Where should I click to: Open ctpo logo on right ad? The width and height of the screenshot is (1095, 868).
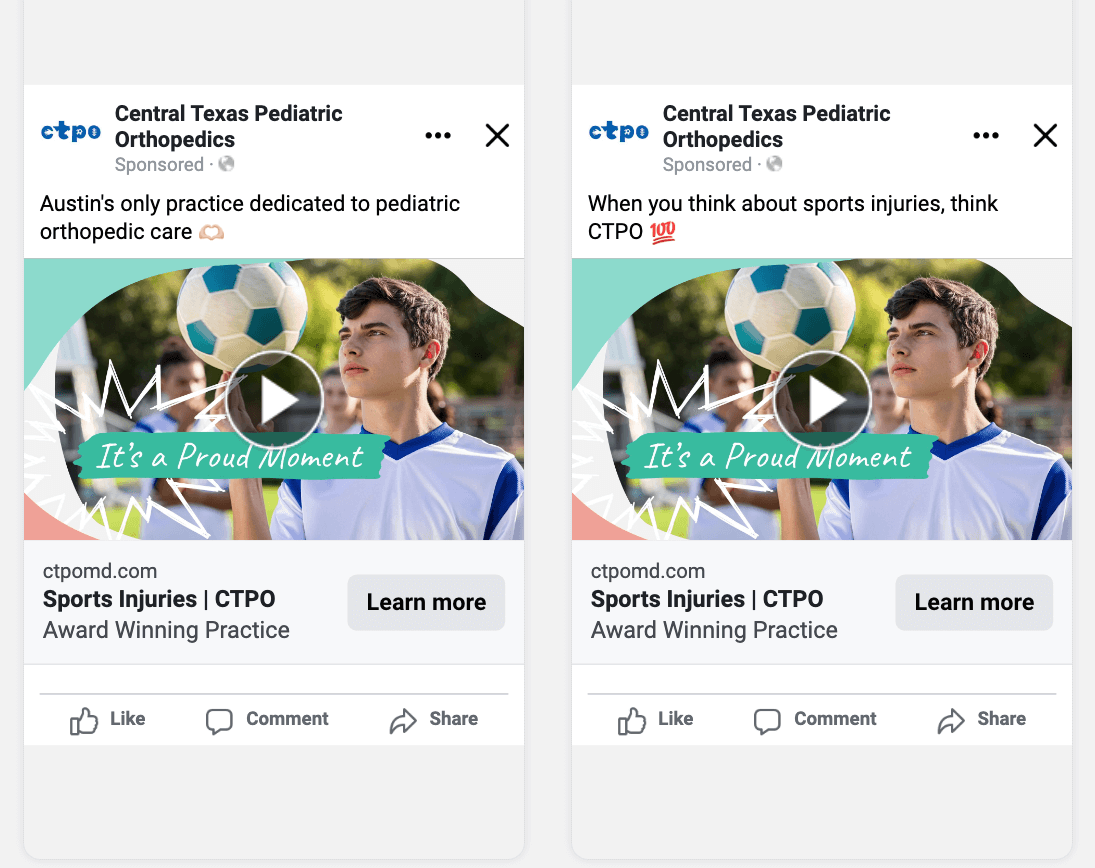click(x=619, y=131)
